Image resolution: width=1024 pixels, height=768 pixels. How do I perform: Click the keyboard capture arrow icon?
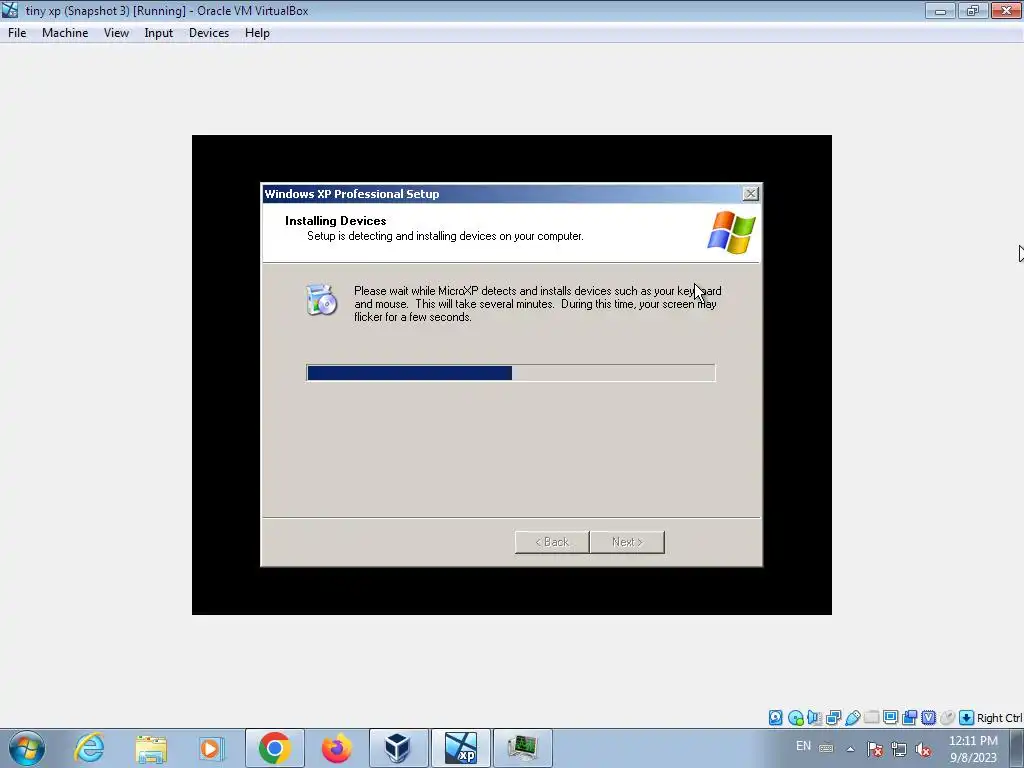(966, 718)
